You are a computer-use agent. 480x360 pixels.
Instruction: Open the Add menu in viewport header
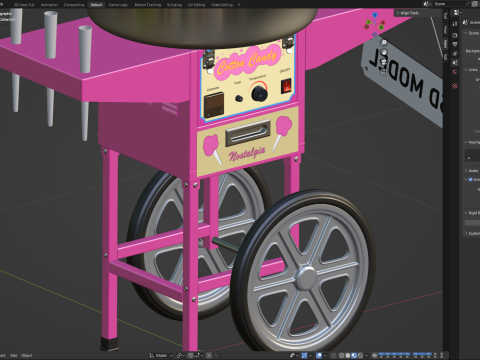coord(14,355)
